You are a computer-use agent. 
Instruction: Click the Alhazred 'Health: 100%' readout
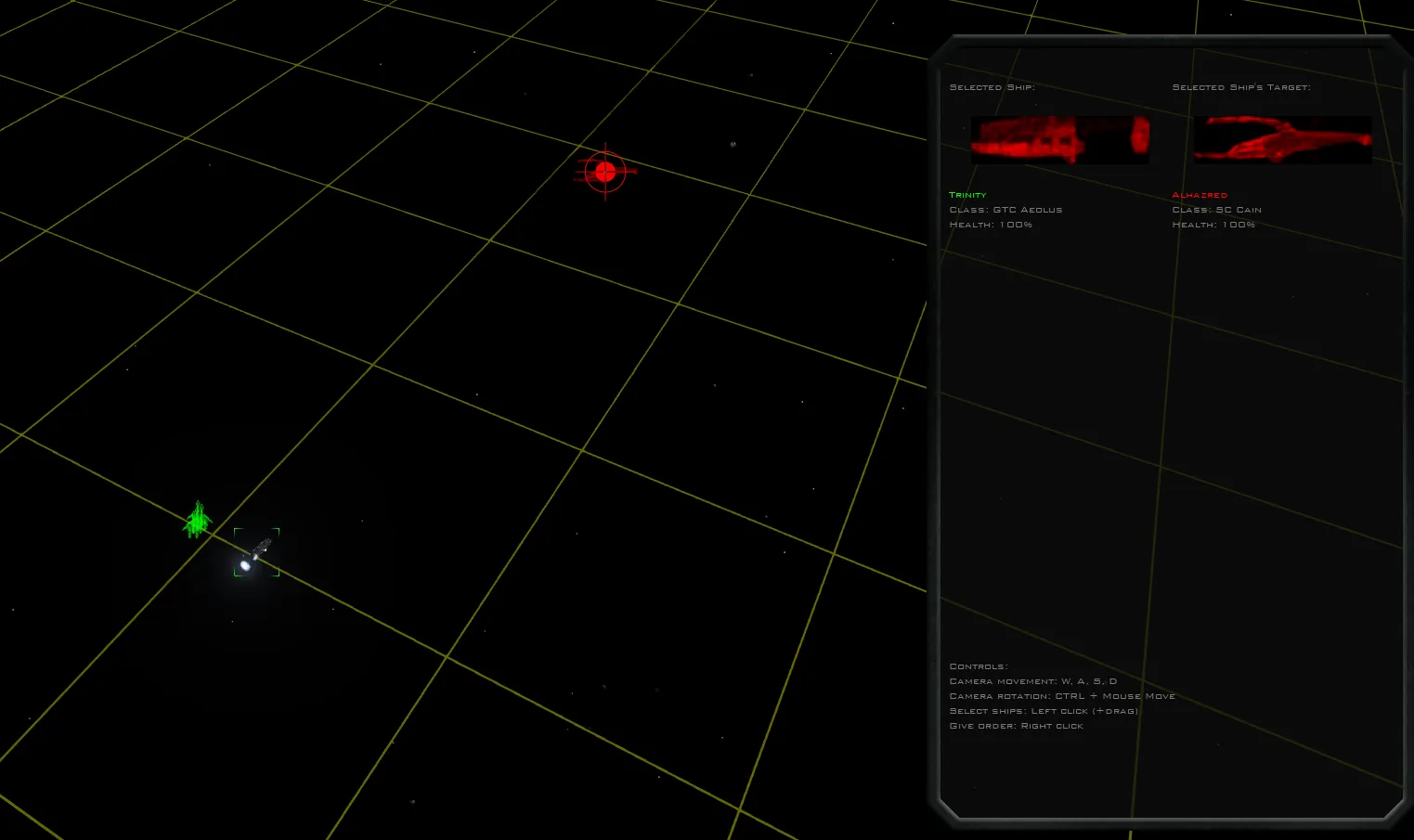pyautogui.click(x=1213, y=225)
